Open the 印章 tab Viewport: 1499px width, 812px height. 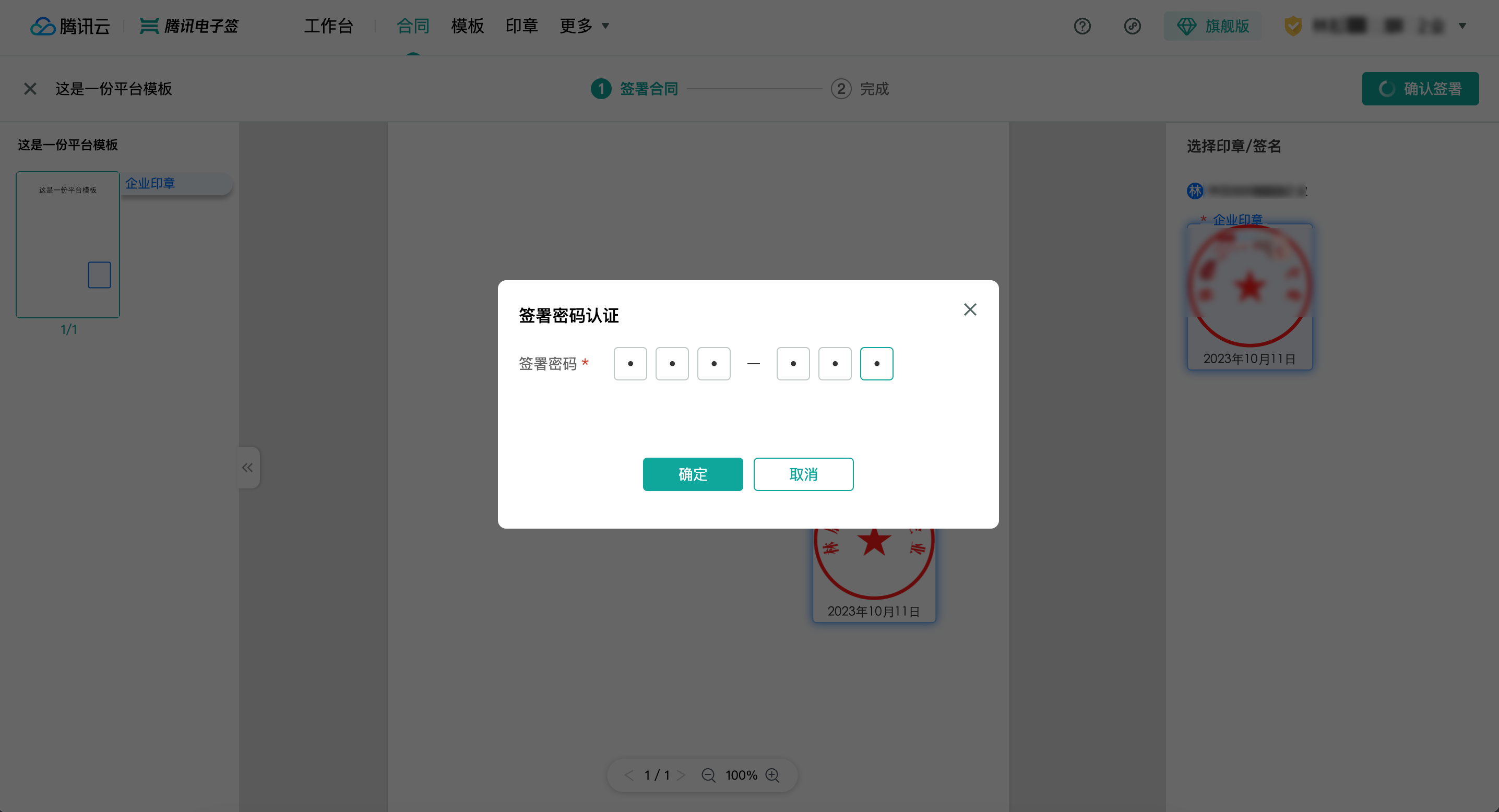[521, 26]
